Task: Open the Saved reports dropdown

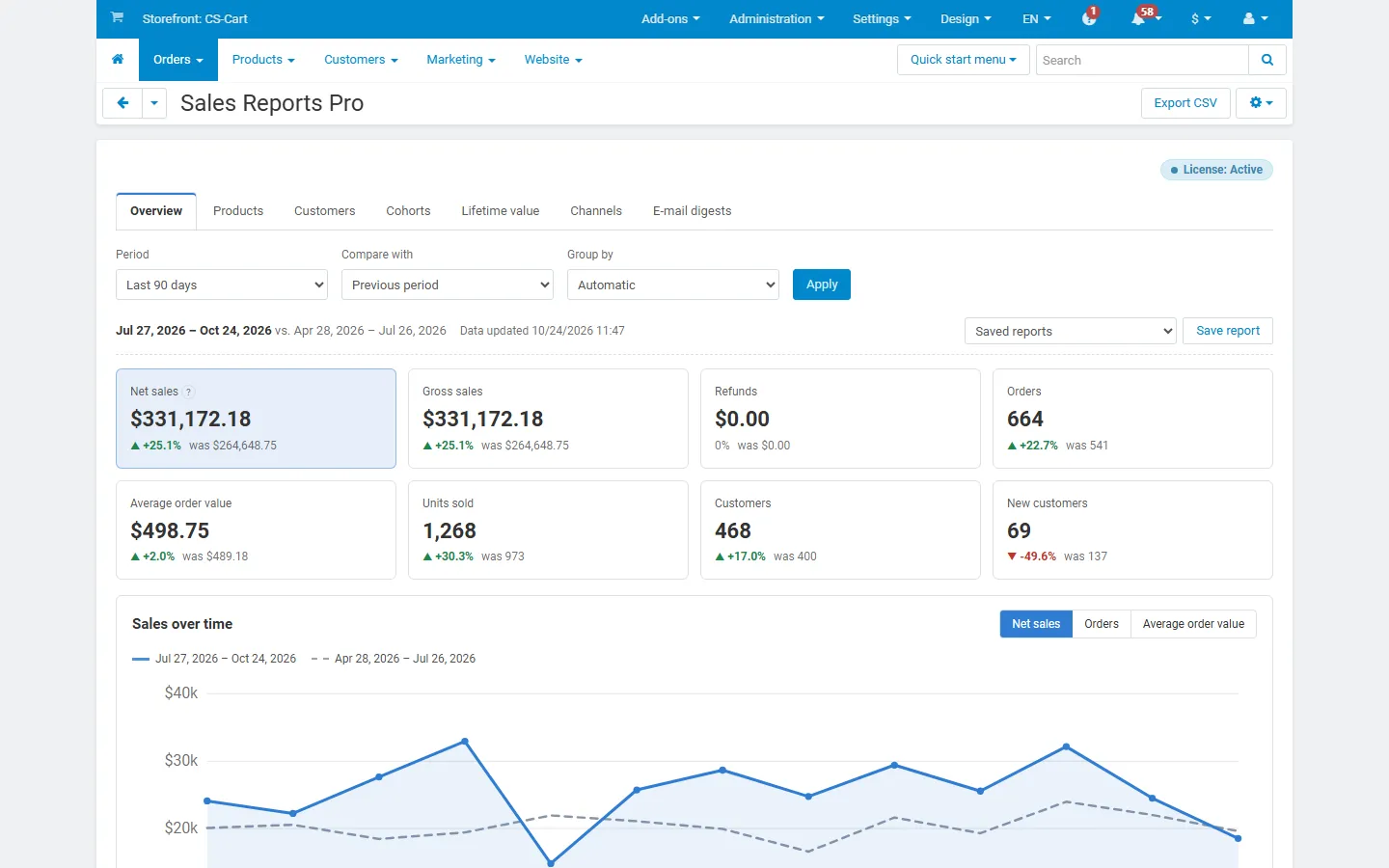Action: [x=1071, y=331]
